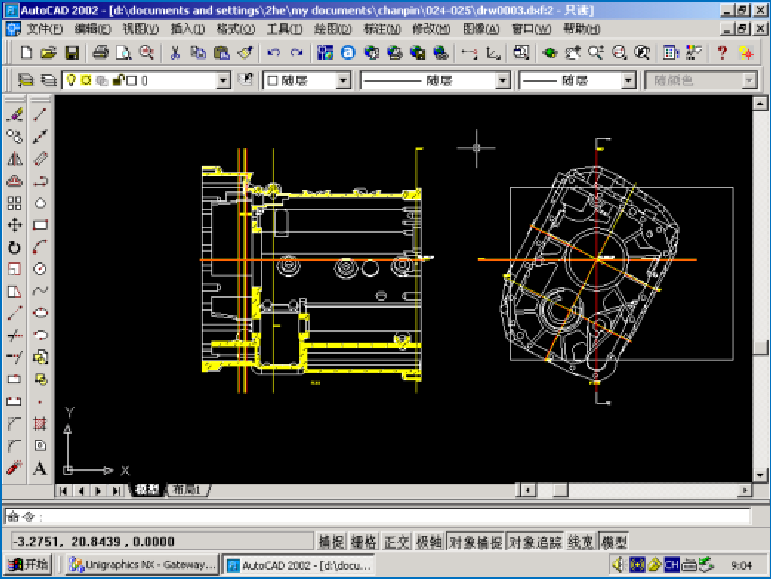This screenshot has height=579, width=771.
Task: Open the color control 随层 dropdown
Action: click(x=343, y=81)
